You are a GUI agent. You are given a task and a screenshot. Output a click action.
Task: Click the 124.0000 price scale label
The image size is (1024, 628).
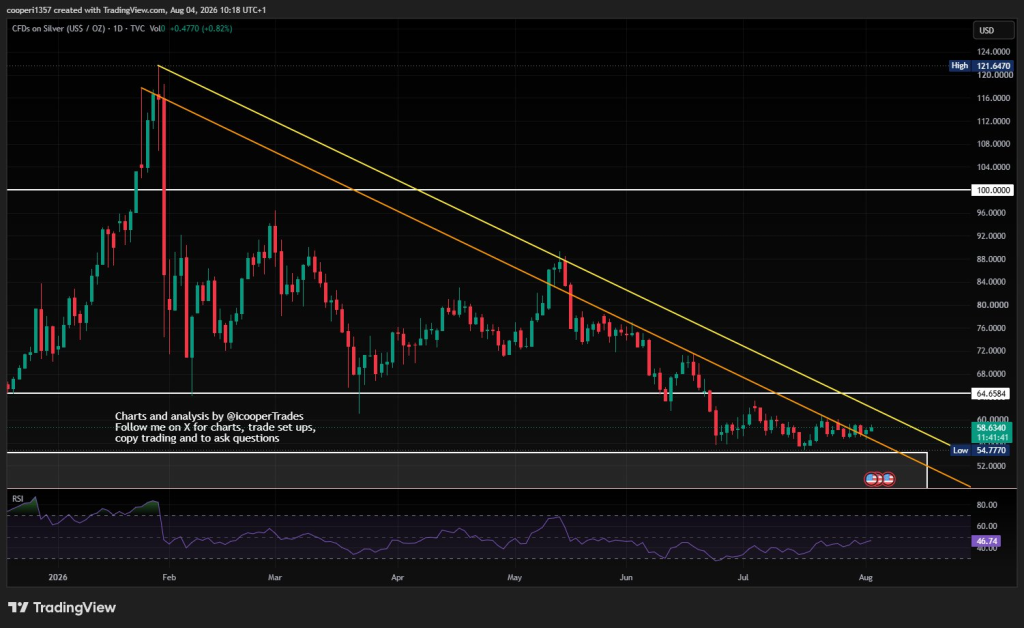(993, 52)
